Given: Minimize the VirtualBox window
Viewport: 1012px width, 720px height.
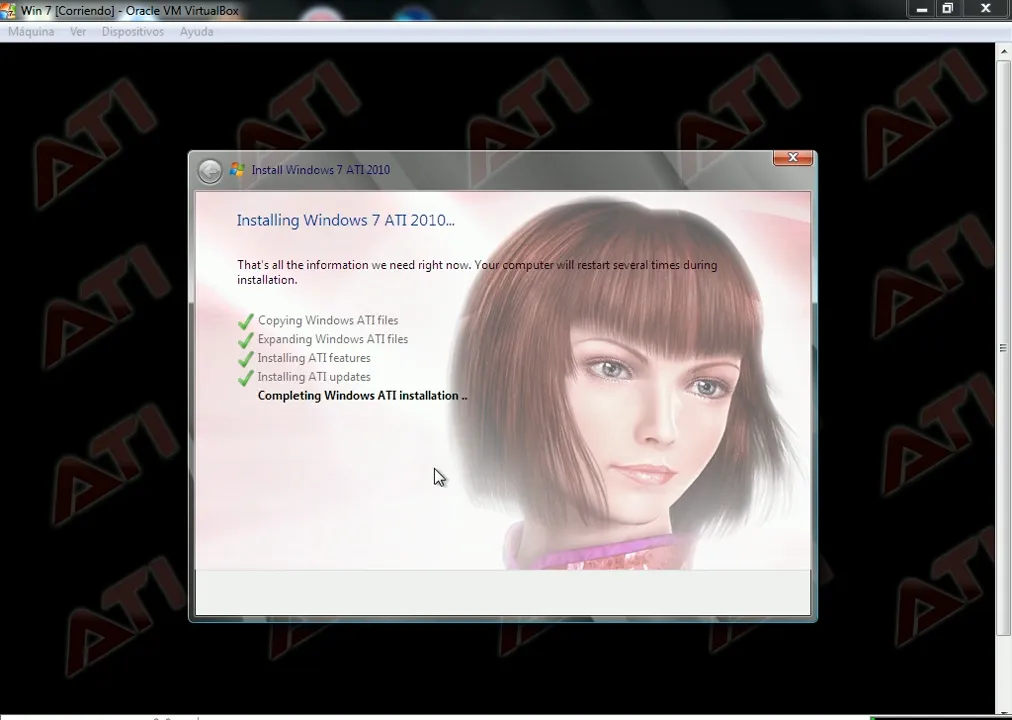Looking at the screenshot, I should (x=922, y=9).
